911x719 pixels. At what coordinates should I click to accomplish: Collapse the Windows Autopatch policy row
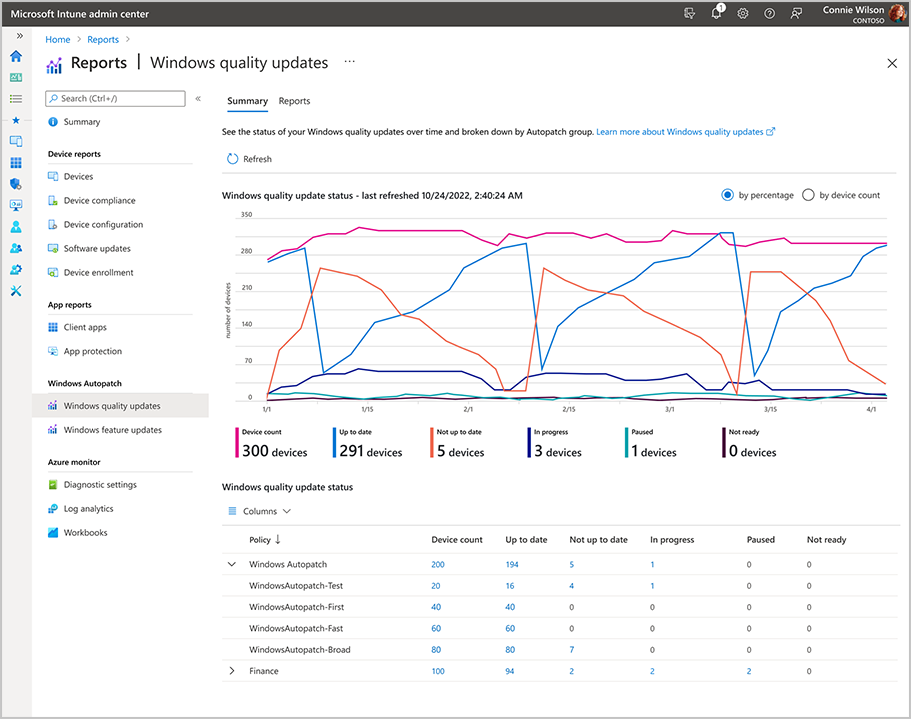click(232, 564)
